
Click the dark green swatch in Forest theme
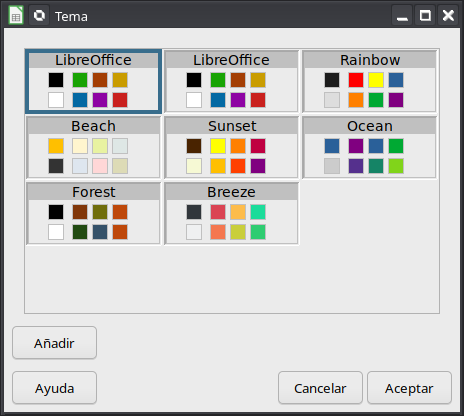pos(80,232)
